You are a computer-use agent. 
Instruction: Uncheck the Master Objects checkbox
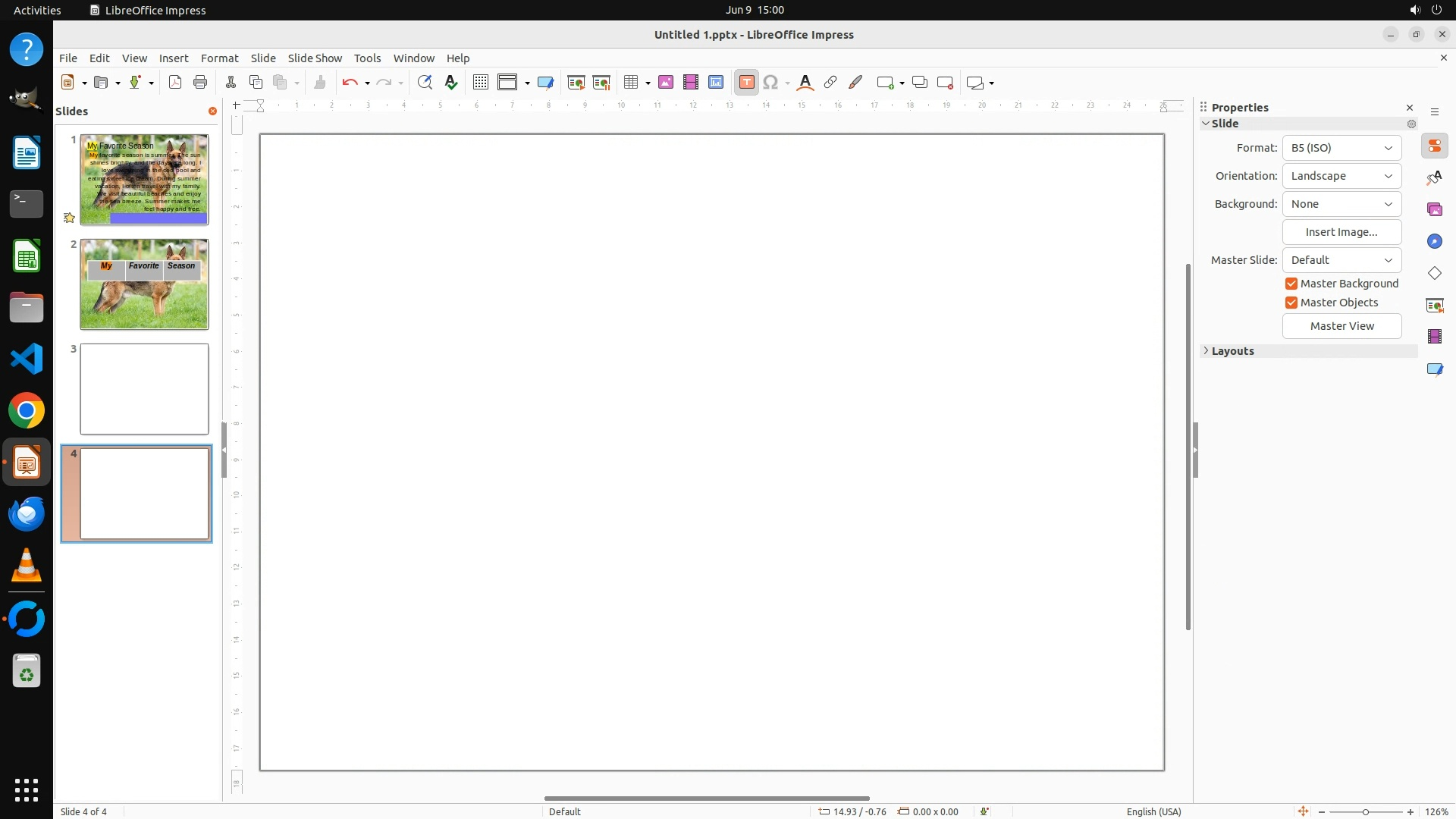click(x=1291, y=303)
